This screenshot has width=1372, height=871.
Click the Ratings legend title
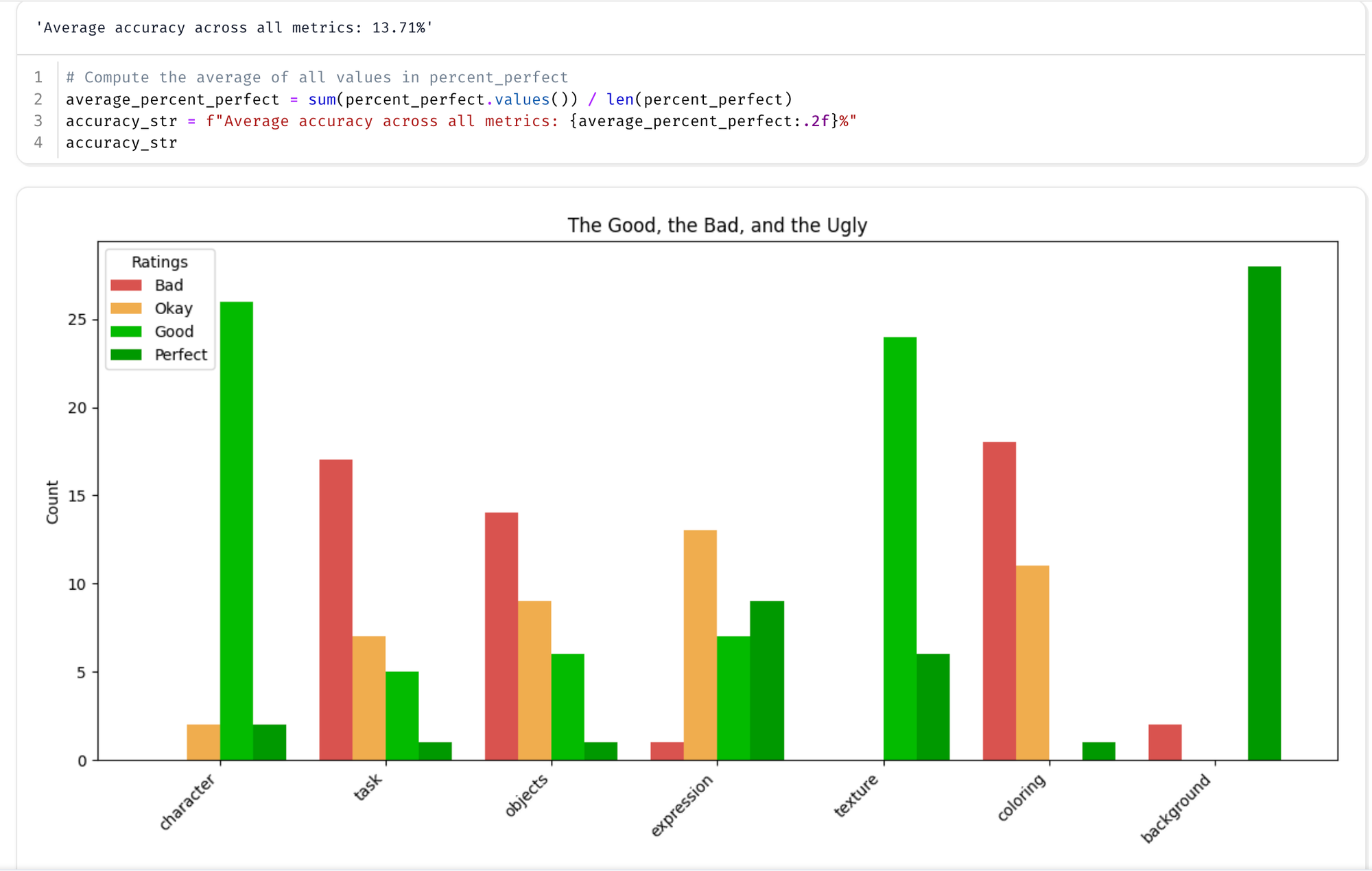pyautogui.click(x=159, y=262)
